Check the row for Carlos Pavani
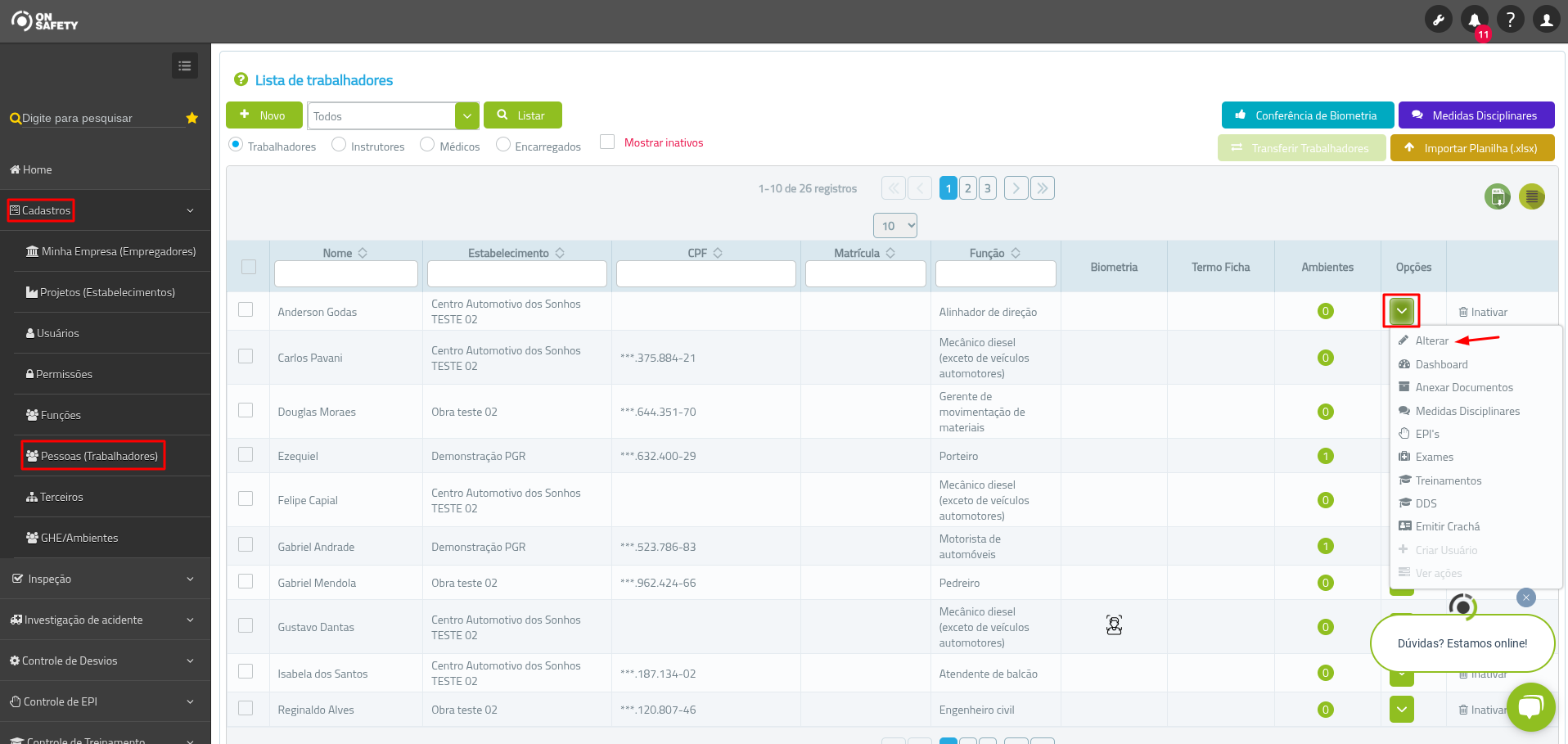This screenshot has height=744, width=1568. point(246,356)
